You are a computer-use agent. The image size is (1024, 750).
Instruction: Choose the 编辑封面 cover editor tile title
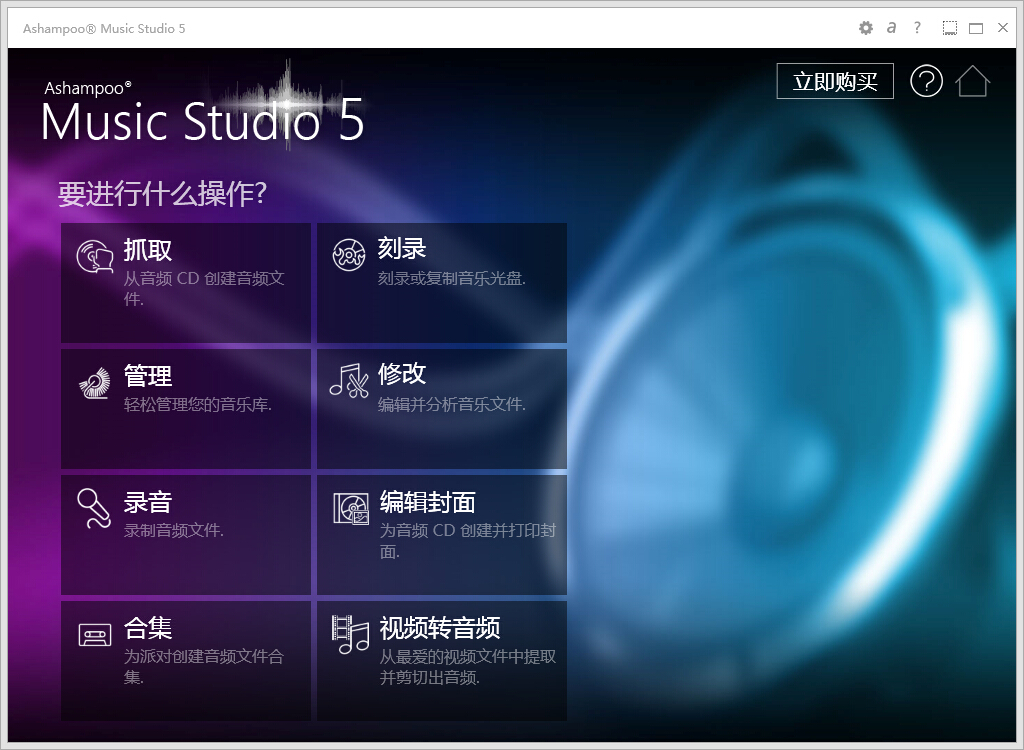(x=428, y=502)
